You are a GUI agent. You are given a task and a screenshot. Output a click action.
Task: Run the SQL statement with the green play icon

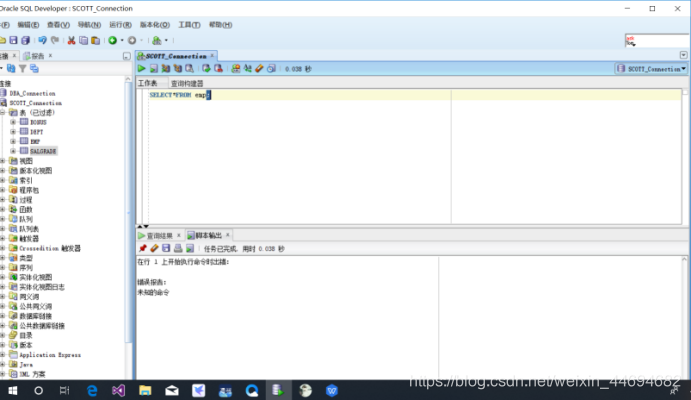point(141,68)
